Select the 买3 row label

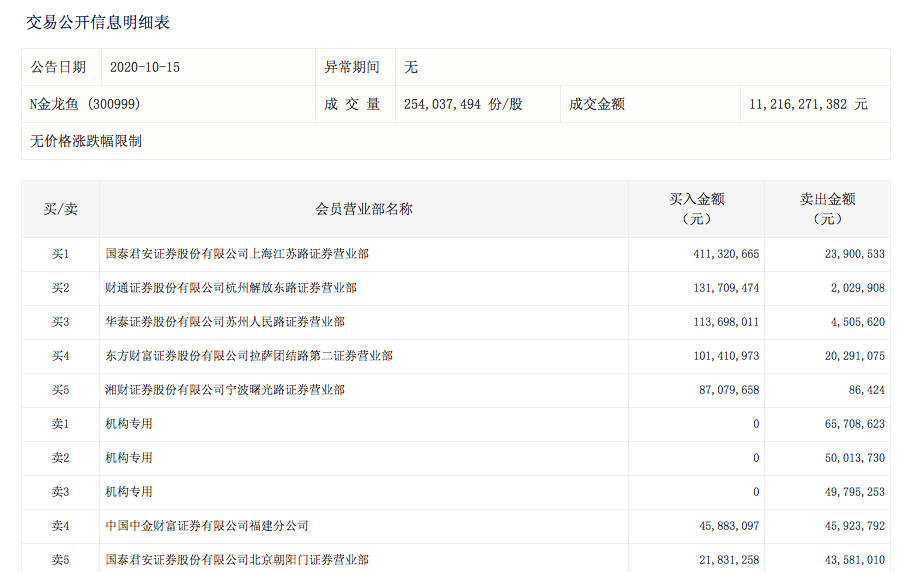(x=60, y=322)
